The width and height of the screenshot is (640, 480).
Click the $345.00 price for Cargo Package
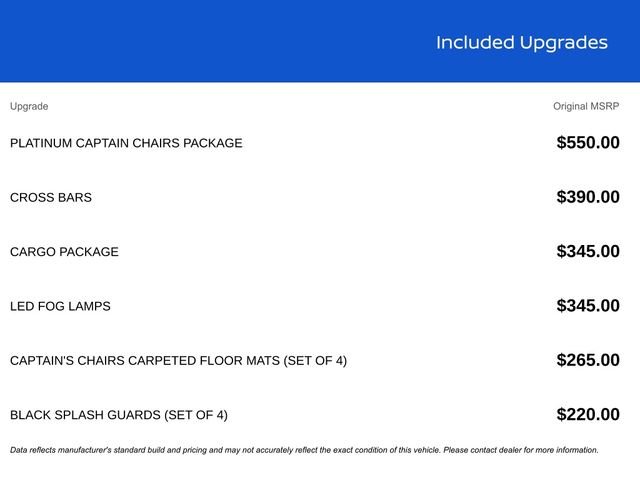588,252
